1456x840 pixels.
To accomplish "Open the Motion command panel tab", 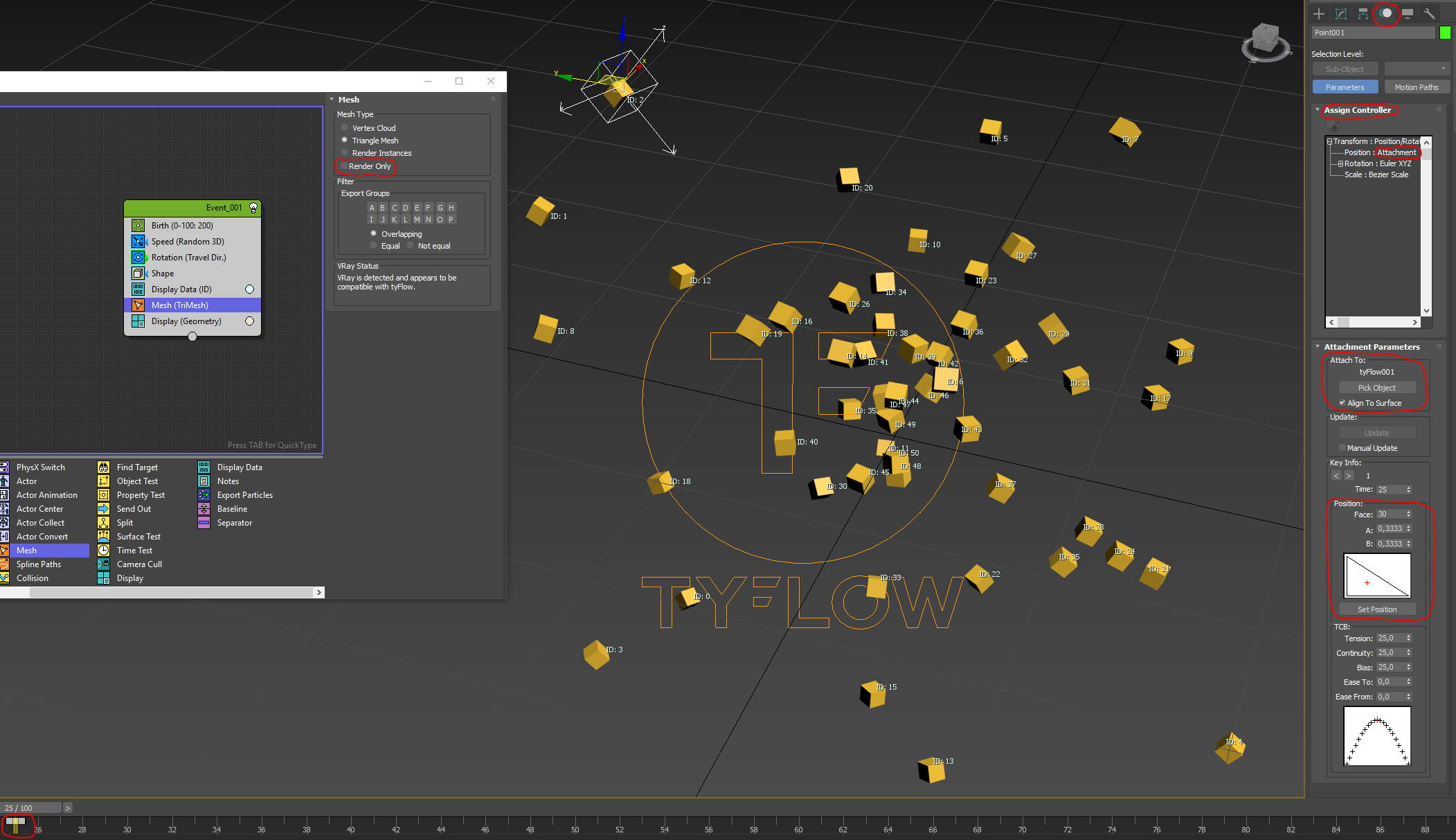I will click(1385, 13).
